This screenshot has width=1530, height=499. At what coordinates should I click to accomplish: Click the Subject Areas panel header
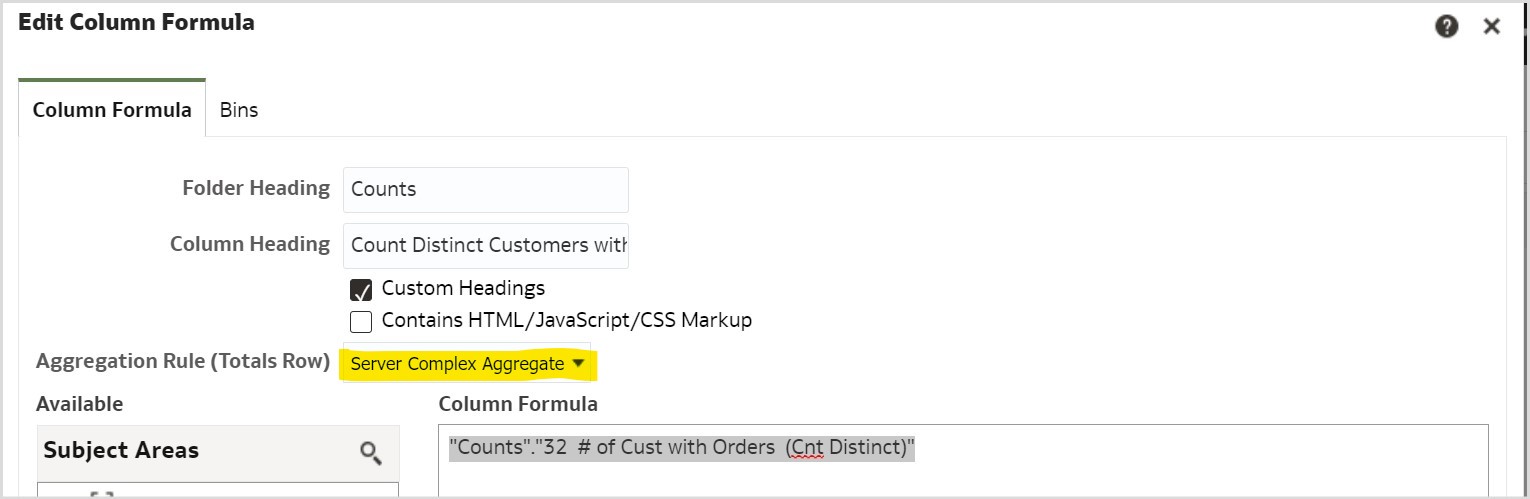point(121,451)
